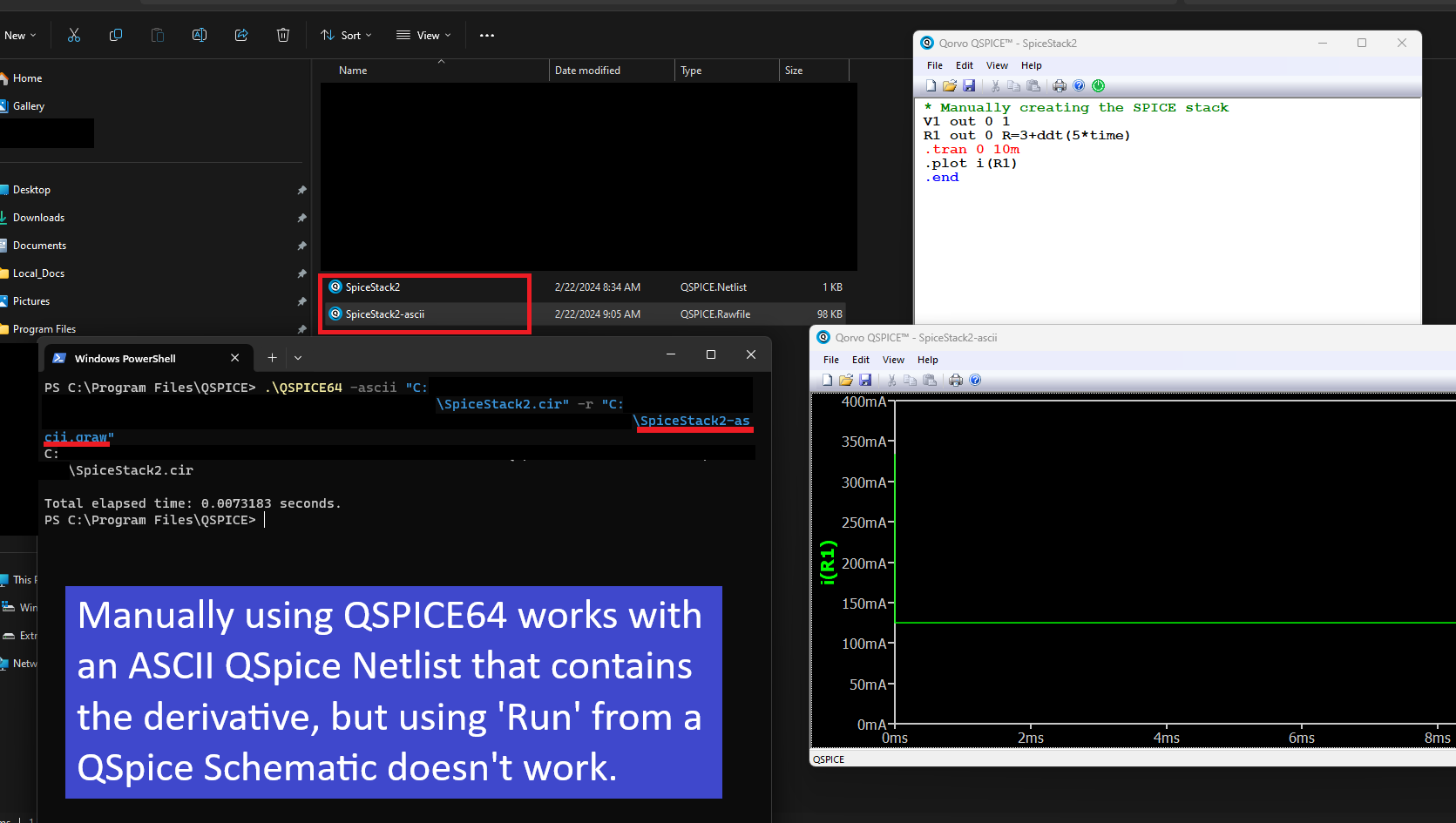Click green Run simulation icon in SpiceStack2

tap(1098, 85)
